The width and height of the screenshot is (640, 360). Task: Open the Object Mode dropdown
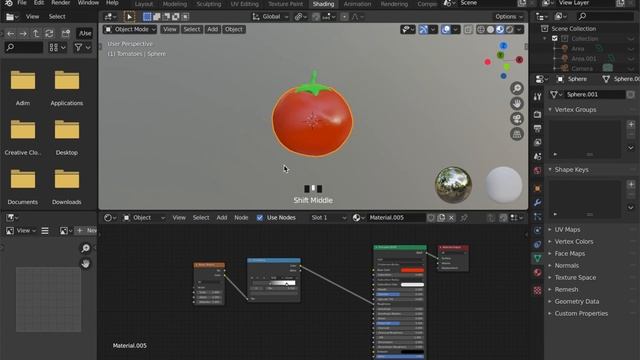[130, 29]
